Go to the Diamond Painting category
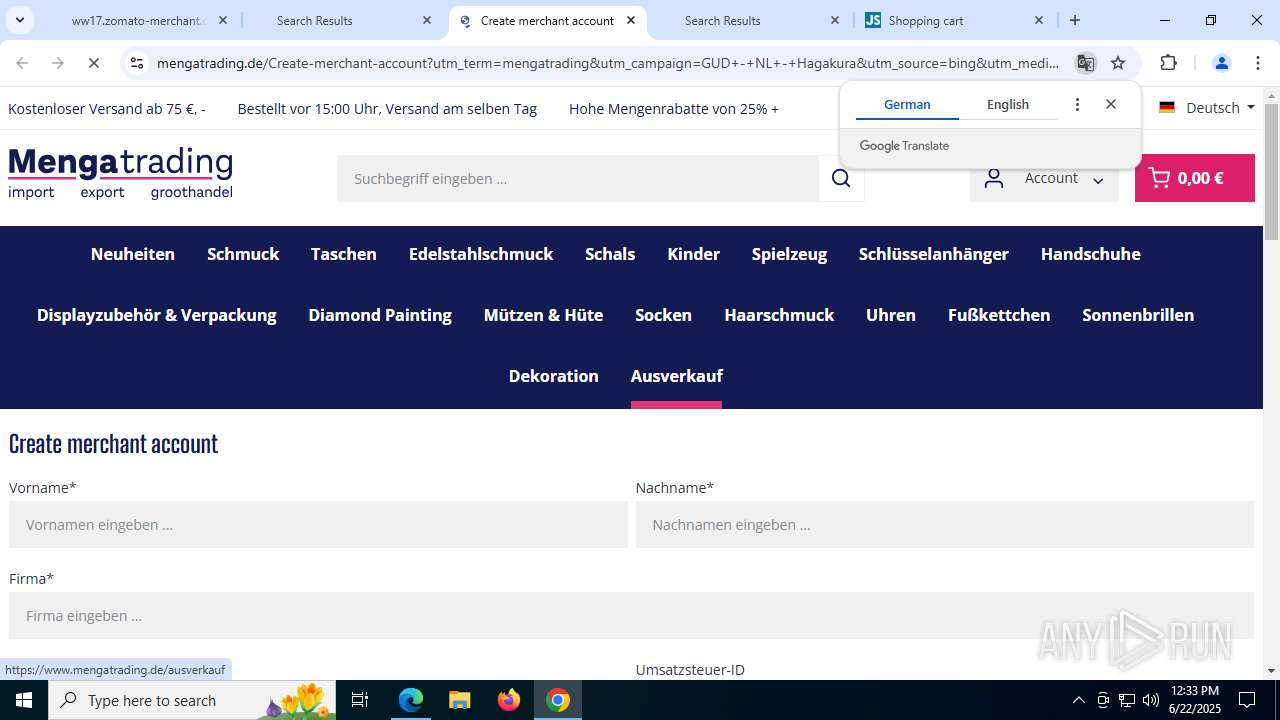 [x=380, y=315]
